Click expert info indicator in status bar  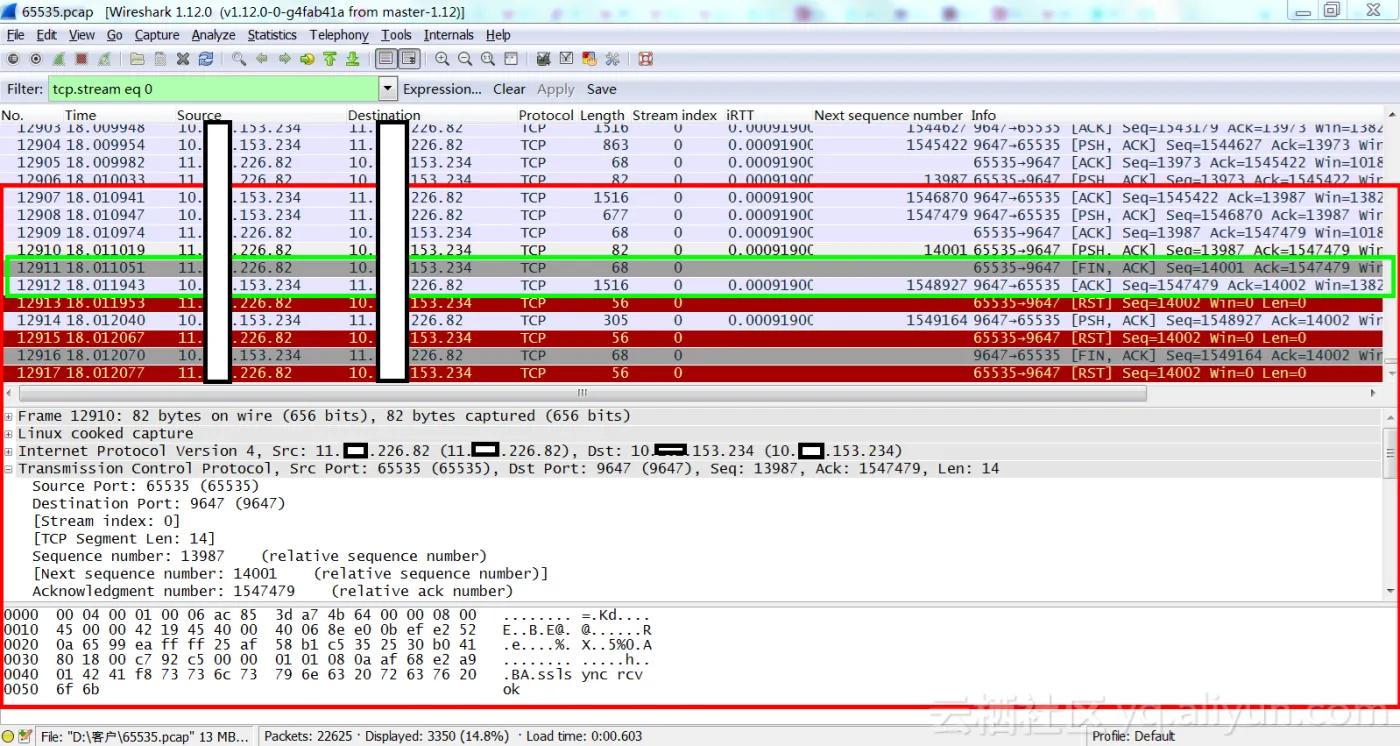(x=10, y=736)
